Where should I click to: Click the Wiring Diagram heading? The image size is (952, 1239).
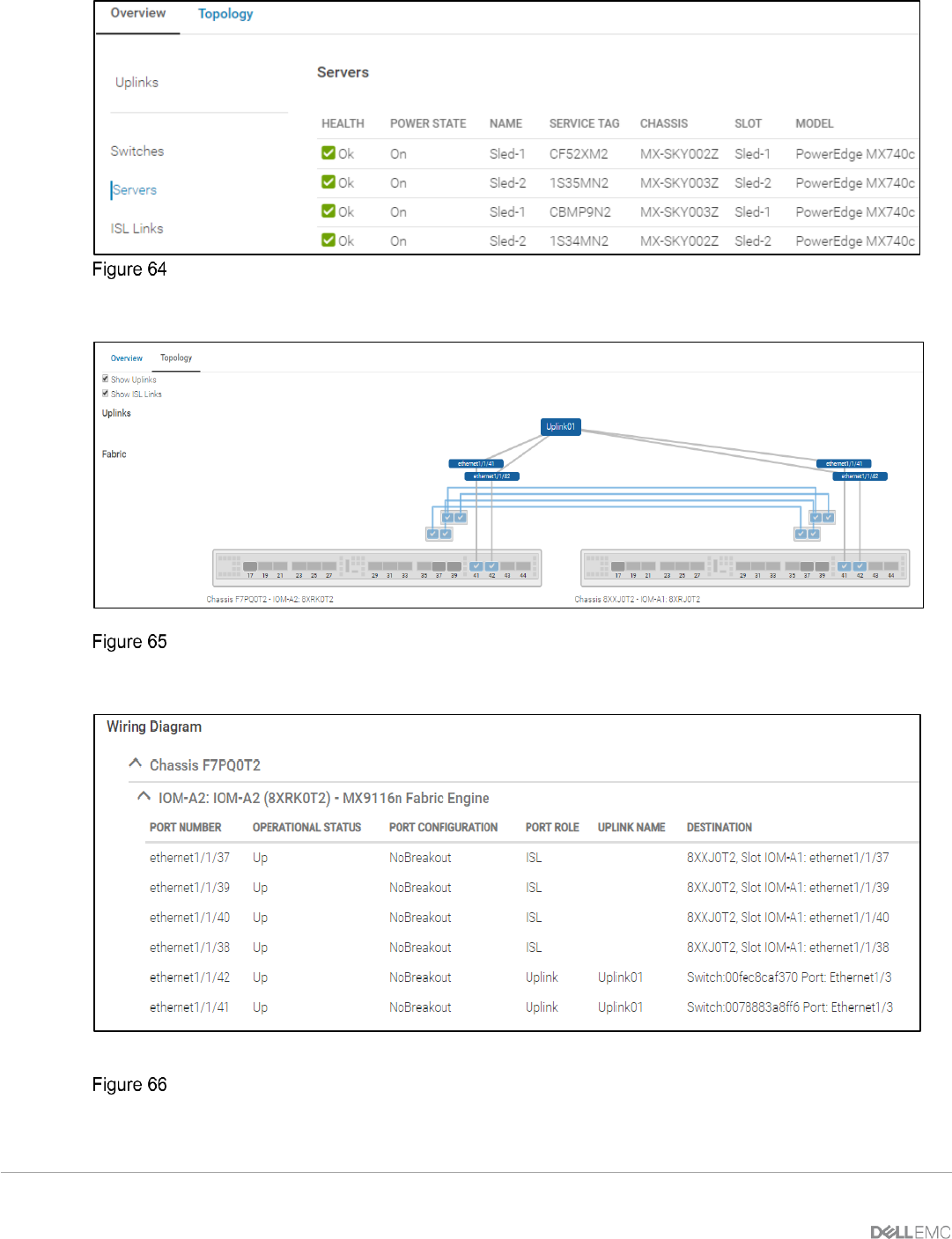[154, 726]
